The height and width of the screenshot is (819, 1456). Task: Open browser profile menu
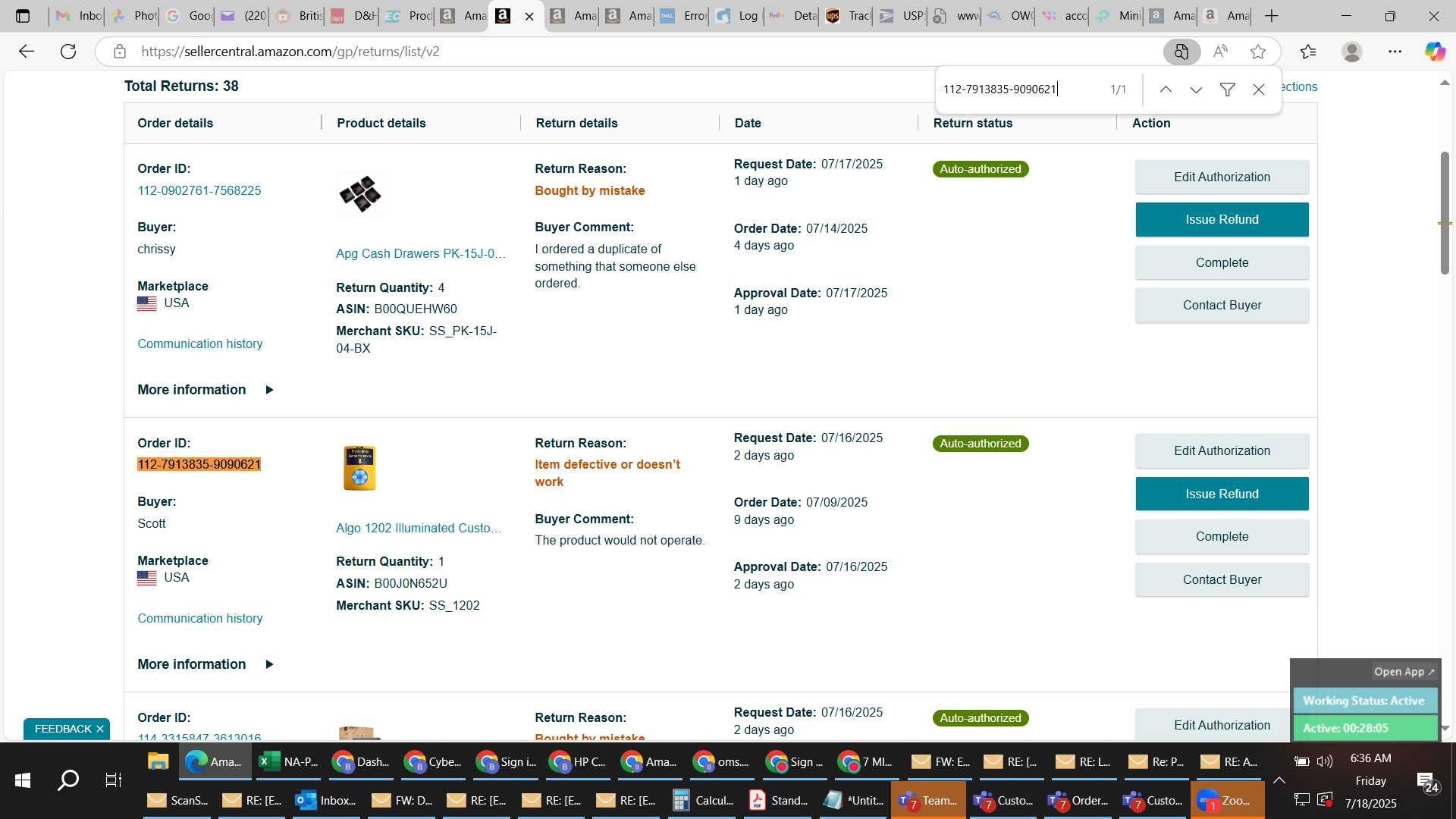point(1351,52)
